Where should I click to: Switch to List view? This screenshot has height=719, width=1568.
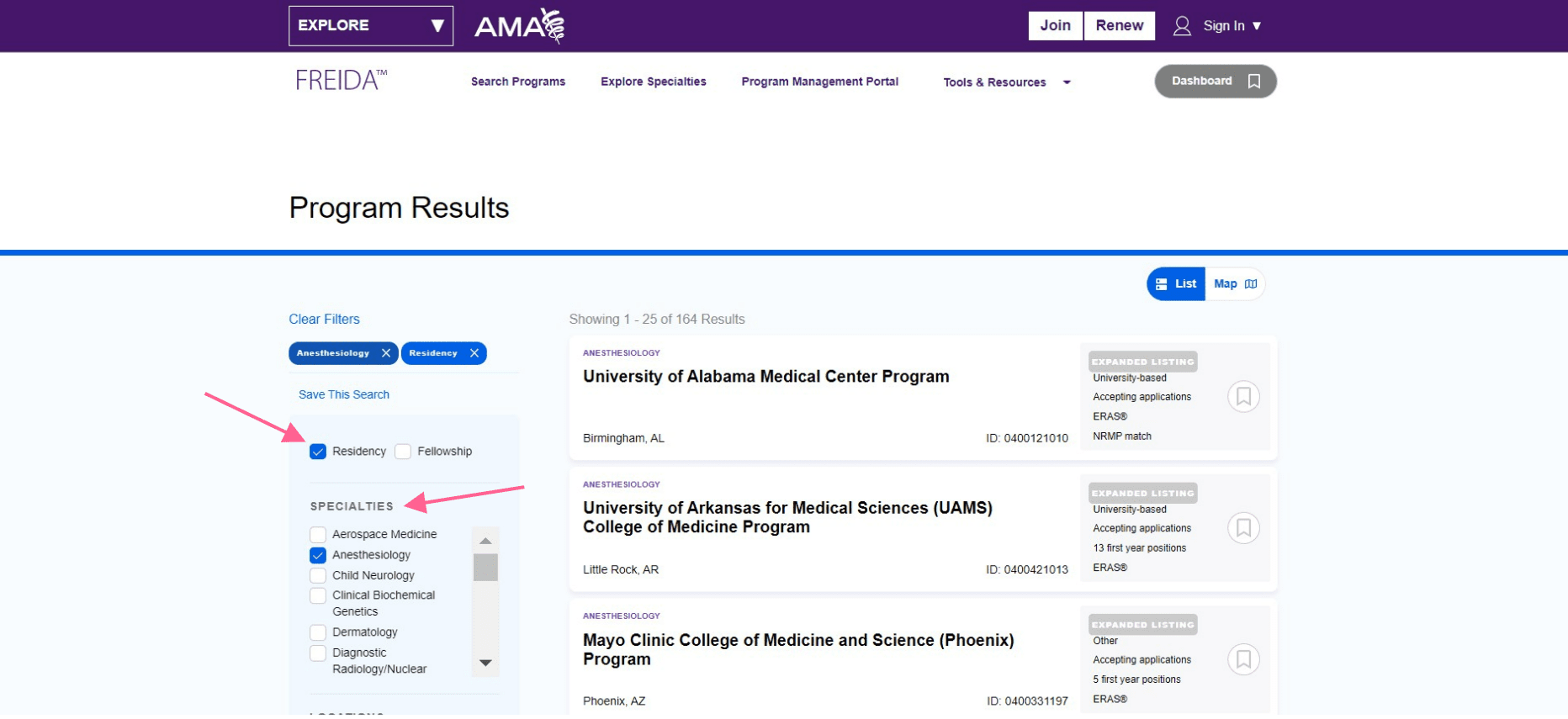[1176, 284]
